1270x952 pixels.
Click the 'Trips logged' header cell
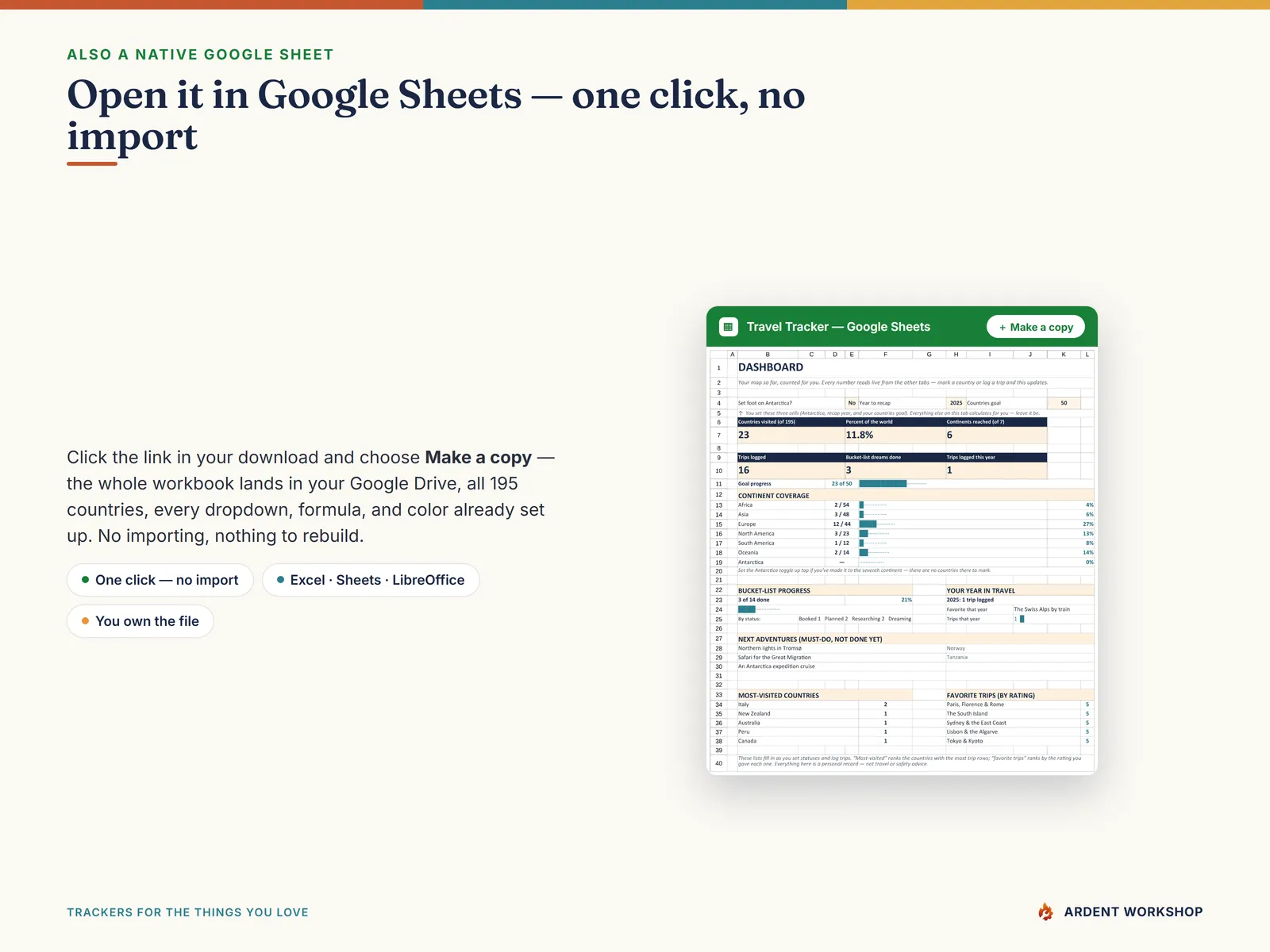(x=791, y=458)
